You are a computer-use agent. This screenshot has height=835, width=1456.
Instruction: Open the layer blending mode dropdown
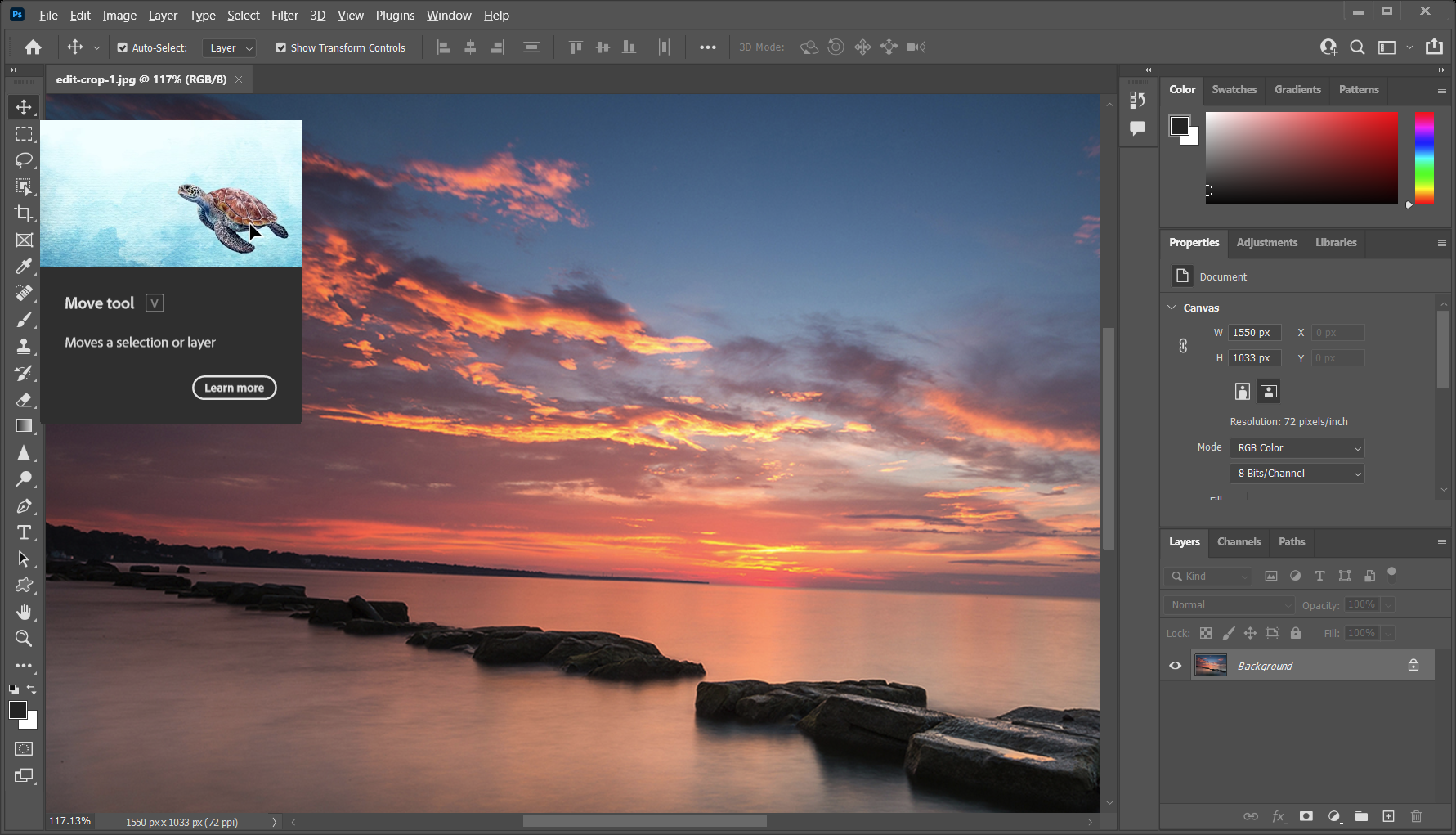(x=1229, y=604)
